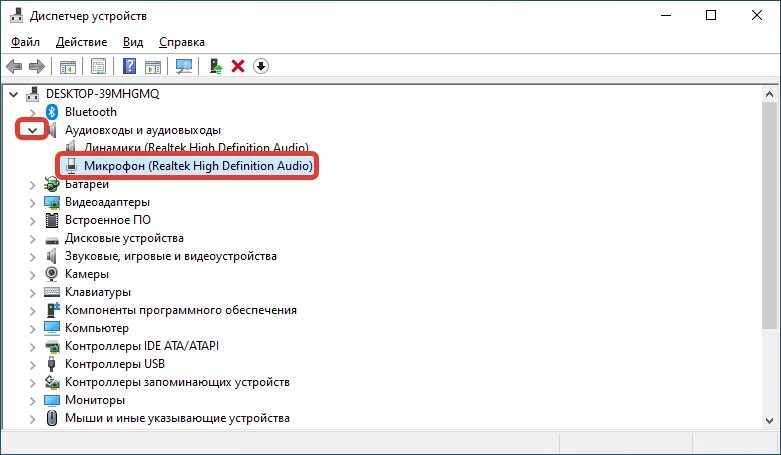
Task: Expand Контроллеры запоминающих устройств arrow
Action: click(33, 383)
